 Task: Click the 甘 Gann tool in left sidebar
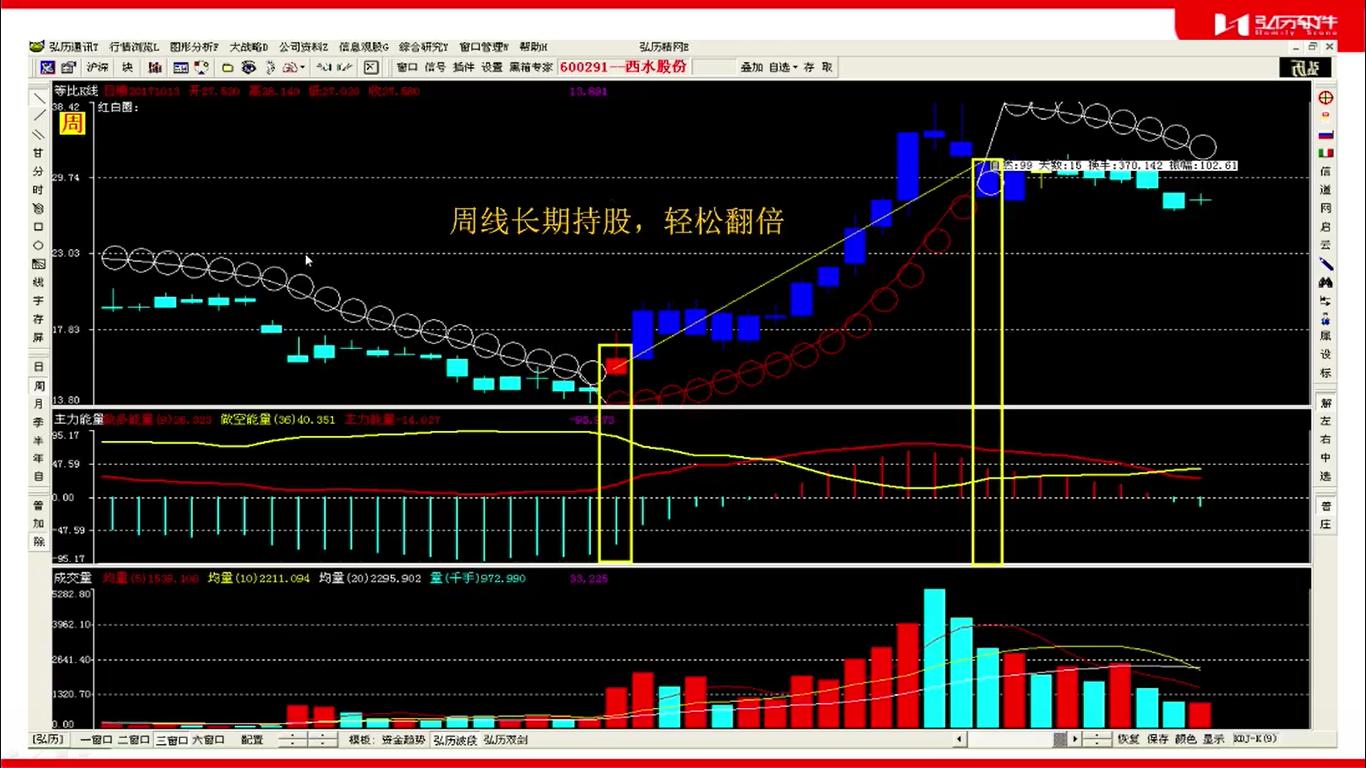(x=39, y=154)
